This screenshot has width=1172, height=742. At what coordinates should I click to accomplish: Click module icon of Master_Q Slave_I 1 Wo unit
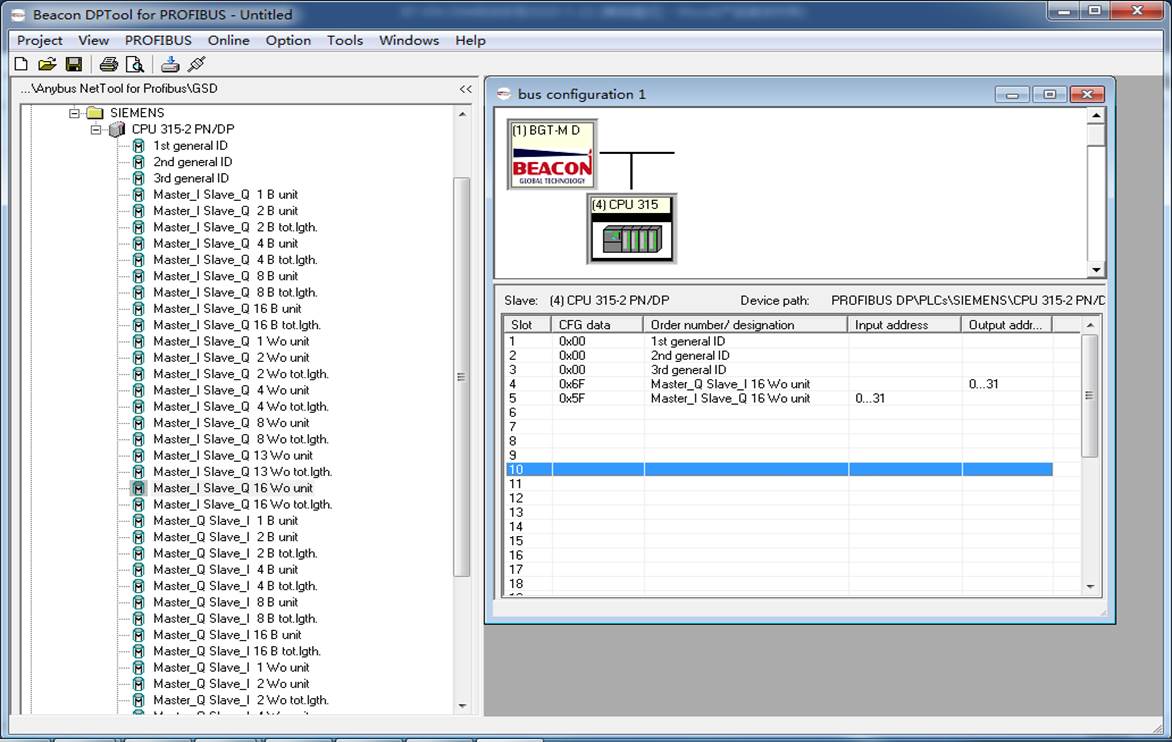pos(138,667)
